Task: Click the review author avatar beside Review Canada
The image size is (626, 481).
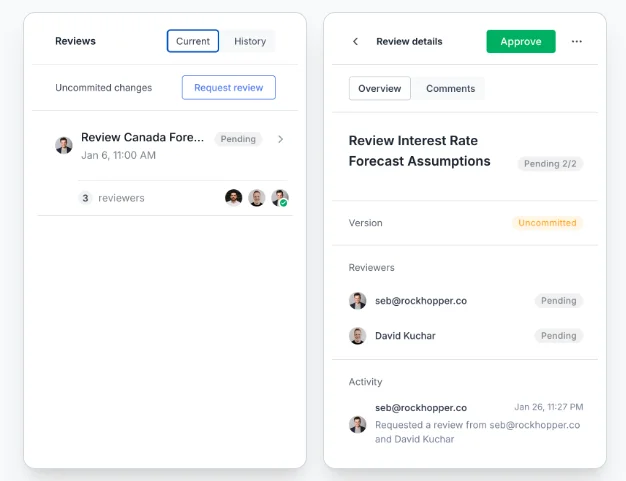Action: [64, 145]
